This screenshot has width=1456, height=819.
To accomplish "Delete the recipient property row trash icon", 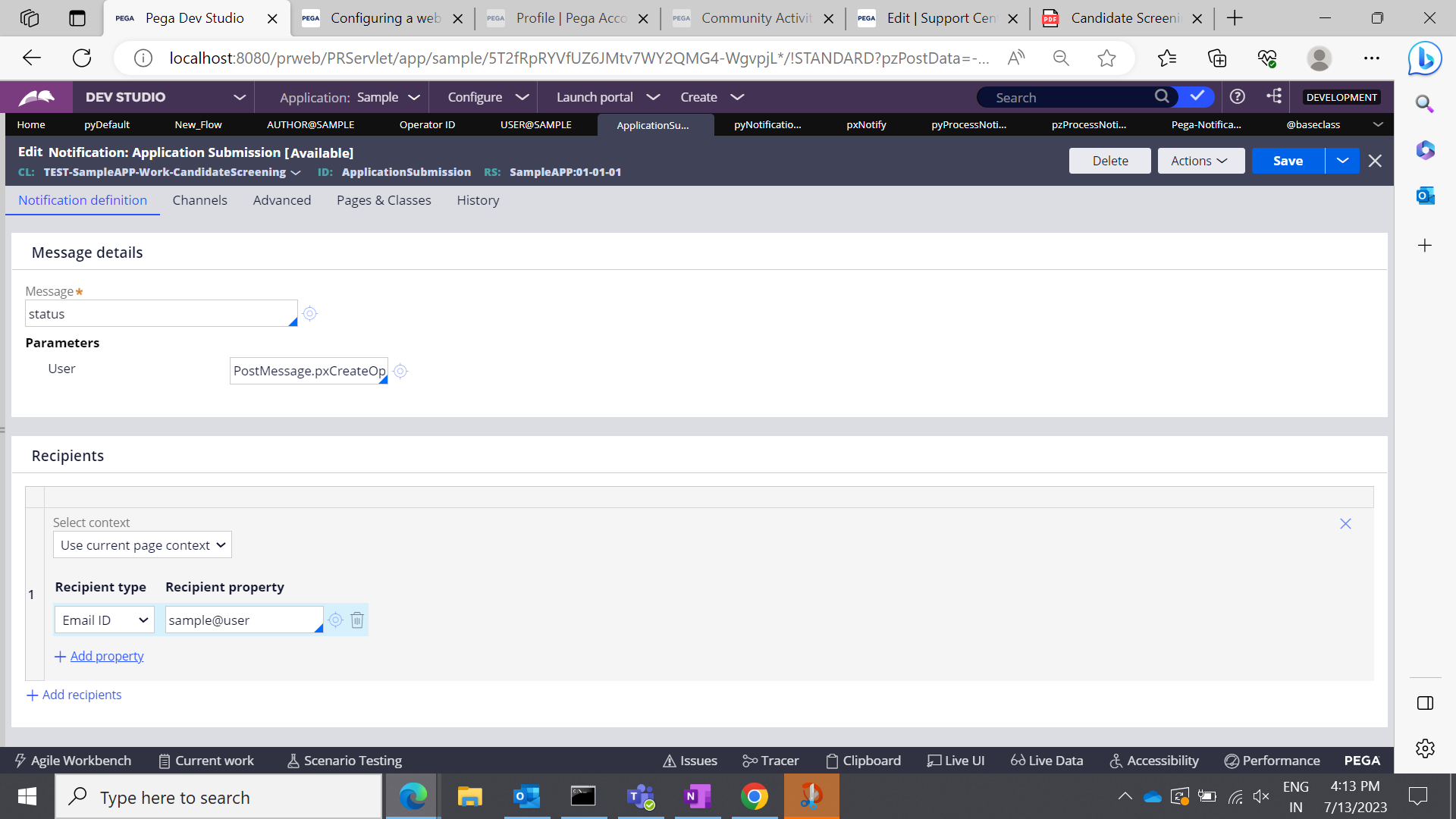I will (357, 620).
